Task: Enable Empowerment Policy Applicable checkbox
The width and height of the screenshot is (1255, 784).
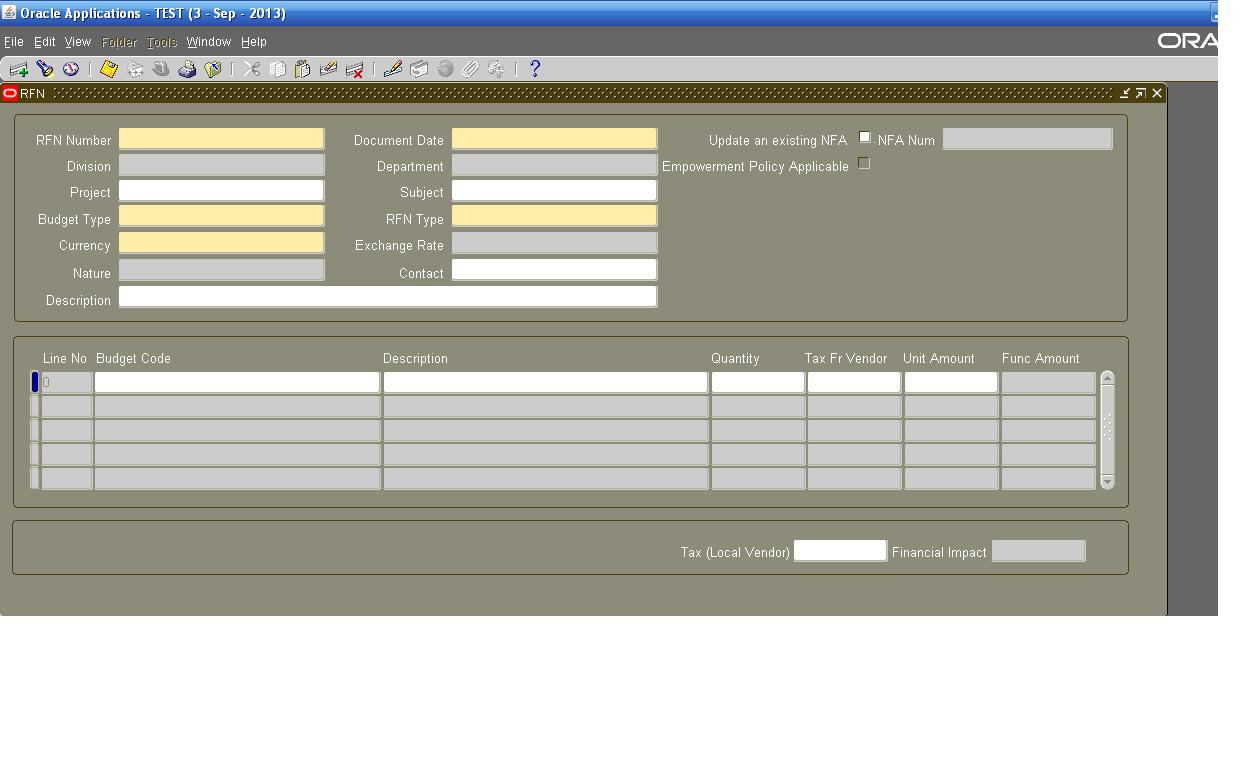Action: [865, 164]
